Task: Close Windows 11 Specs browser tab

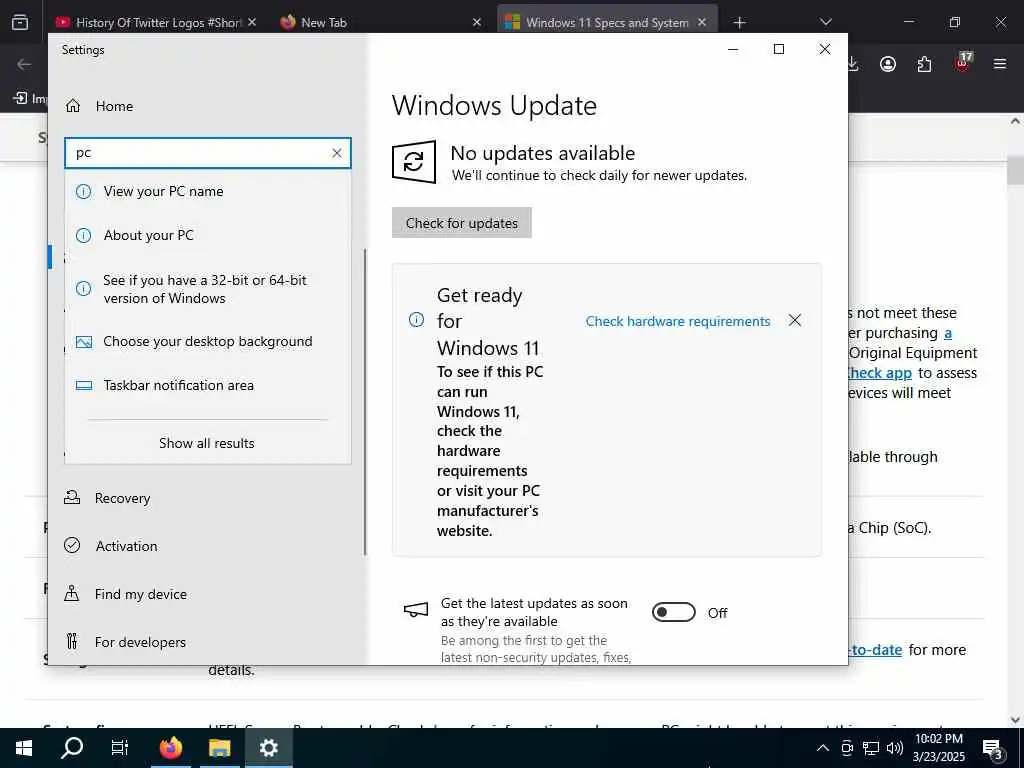Action: [702, 22]
